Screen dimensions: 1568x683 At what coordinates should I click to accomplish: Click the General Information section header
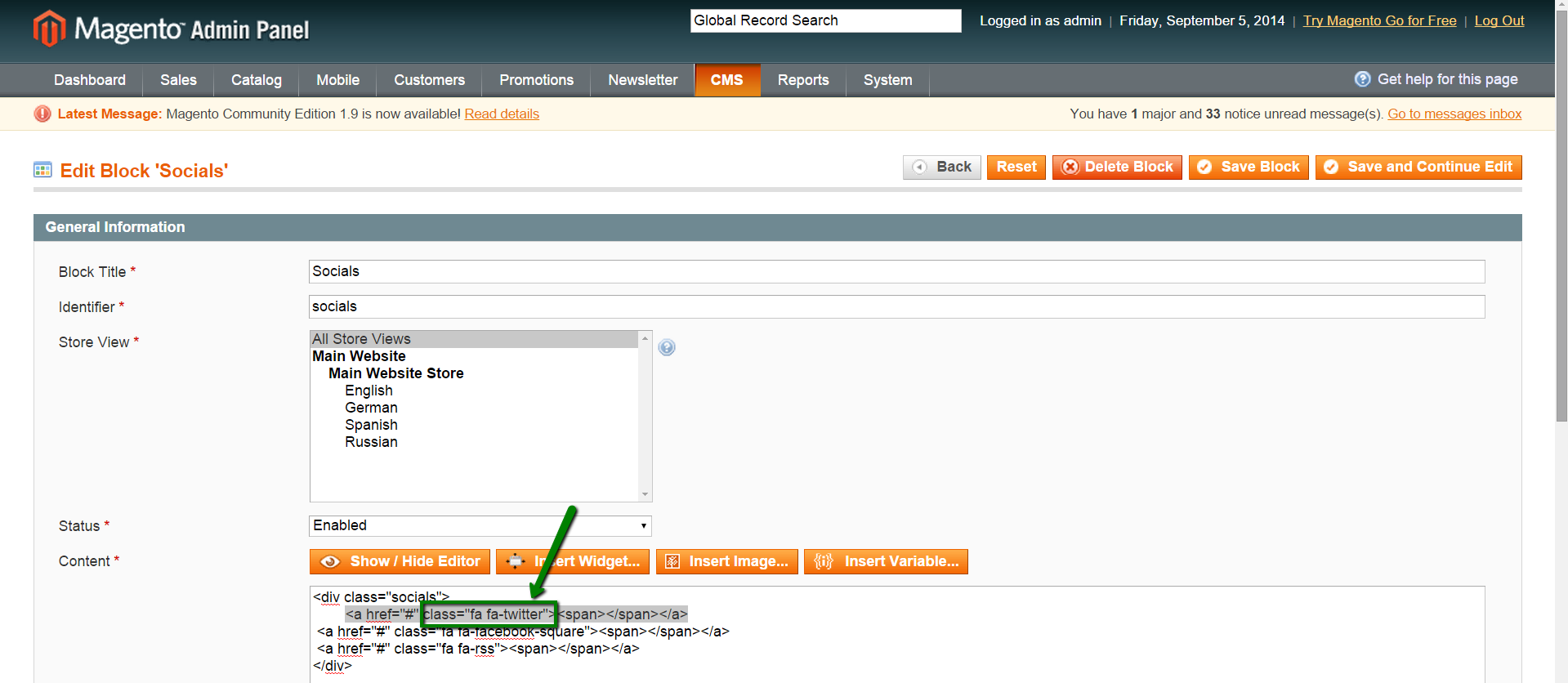click(x=777, y=227)
